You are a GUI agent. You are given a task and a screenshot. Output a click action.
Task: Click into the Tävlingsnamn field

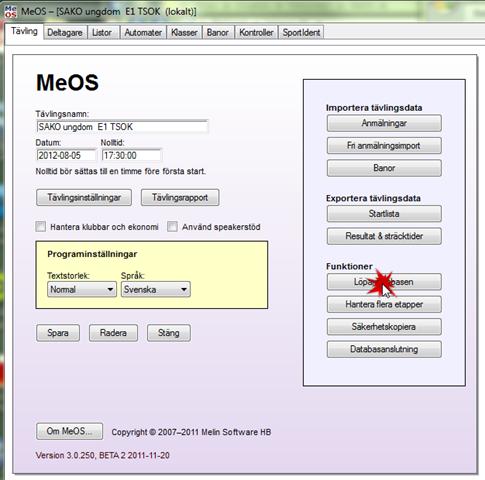(x=122, y=127)
